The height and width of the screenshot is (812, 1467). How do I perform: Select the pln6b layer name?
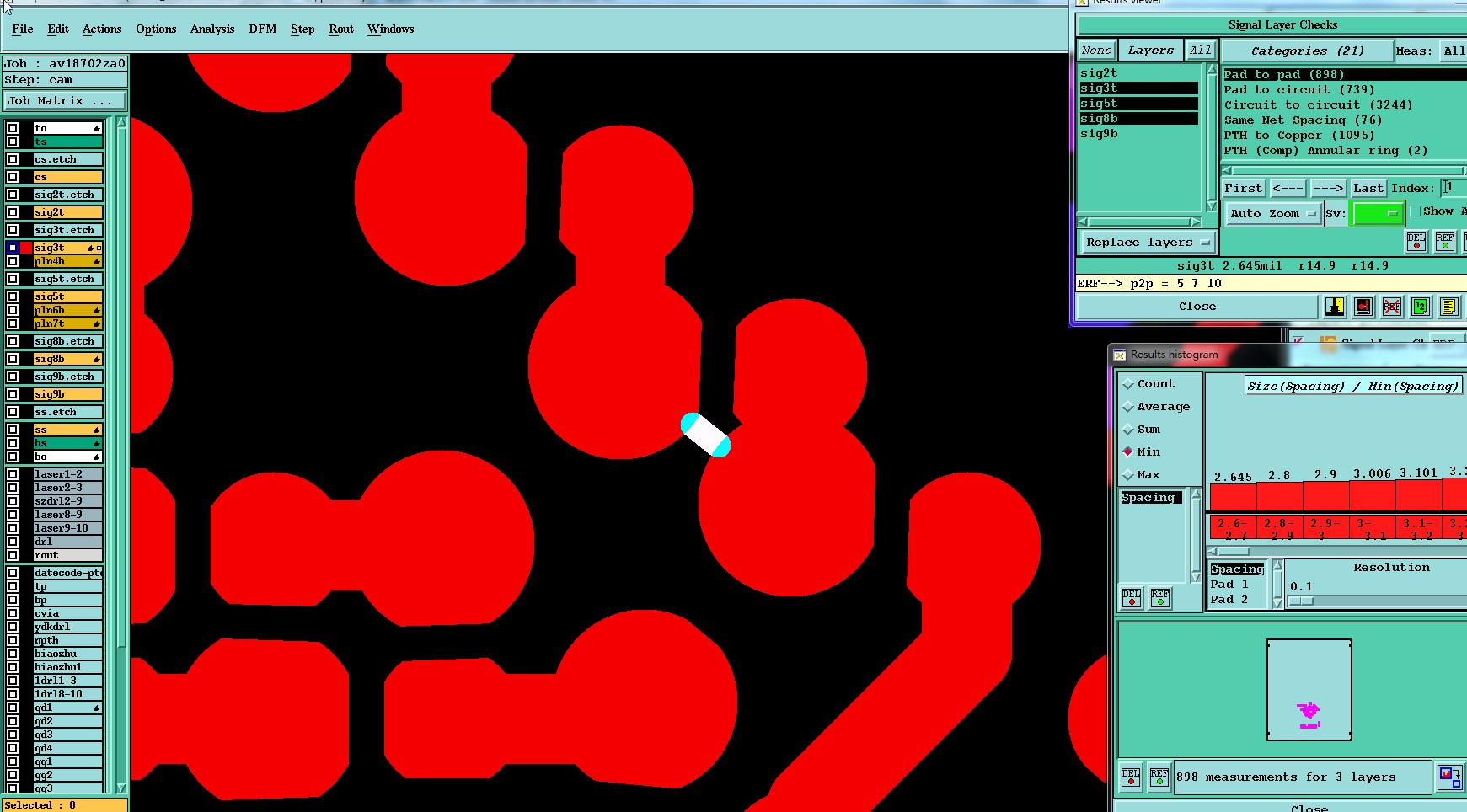click(67, 310)
